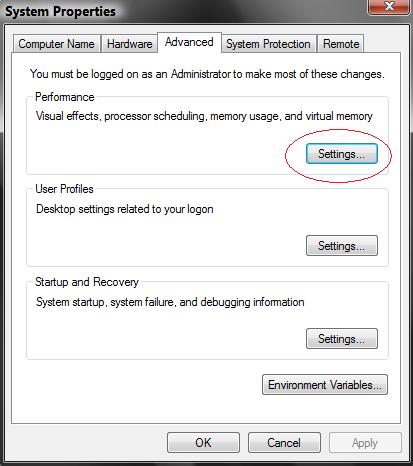413x466 pixels.
Task: Confirm with the OK button
Action: [203, 443]
